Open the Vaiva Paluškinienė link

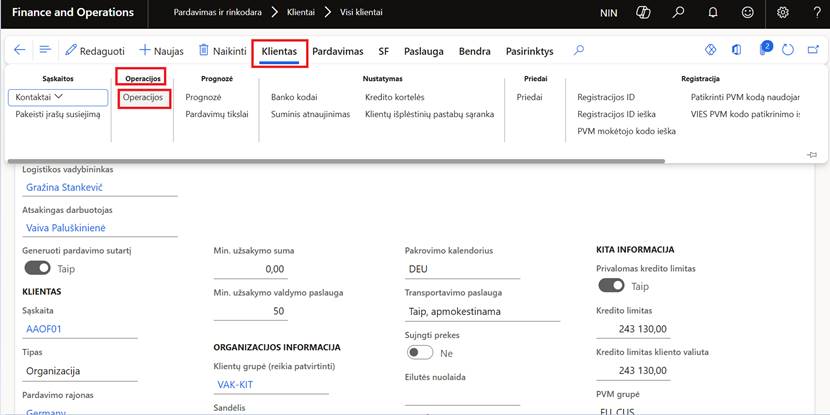[x=66, y=228]
